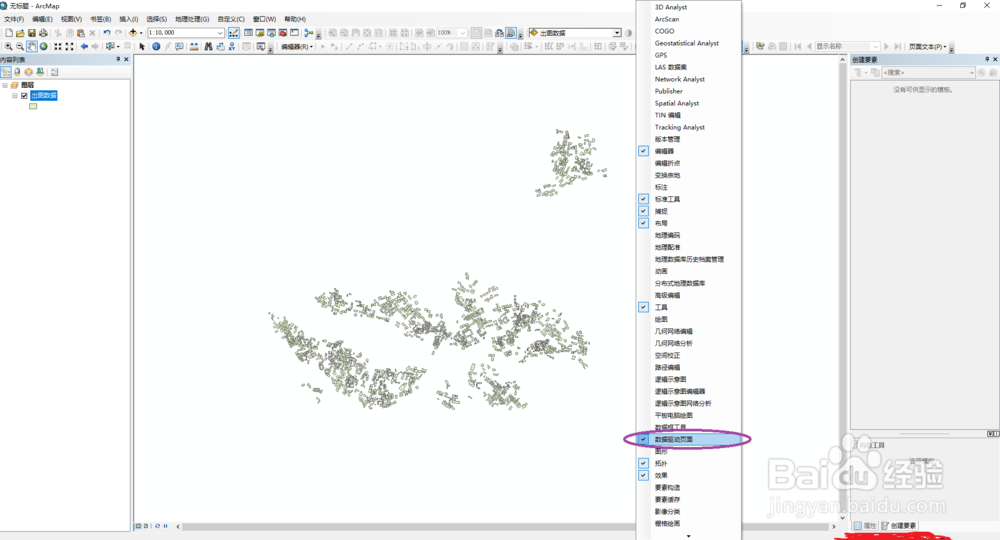
Task: Collapse the 图层 data frame node
Action: (5, 85)
